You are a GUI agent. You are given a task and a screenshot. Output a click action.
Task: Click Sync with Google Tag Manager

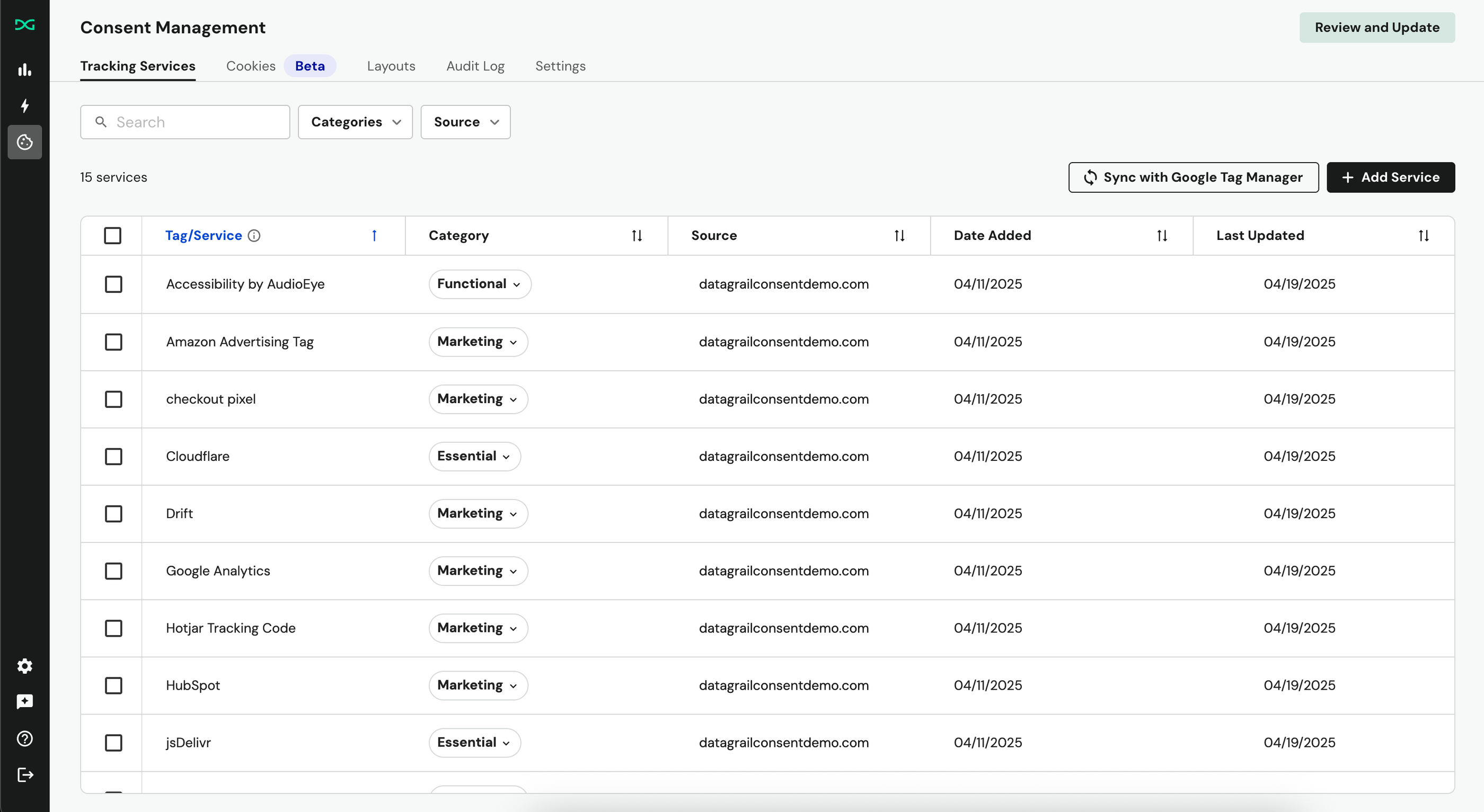(x=1193, y=177)
